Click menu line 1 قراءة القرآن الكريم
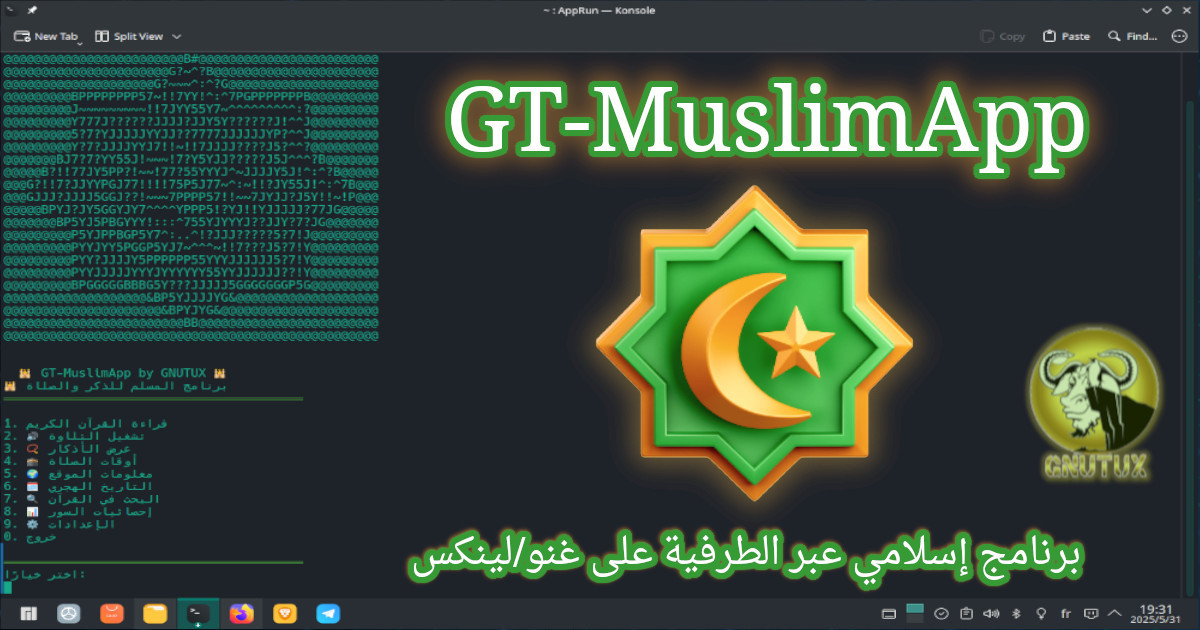 point(85,424)
